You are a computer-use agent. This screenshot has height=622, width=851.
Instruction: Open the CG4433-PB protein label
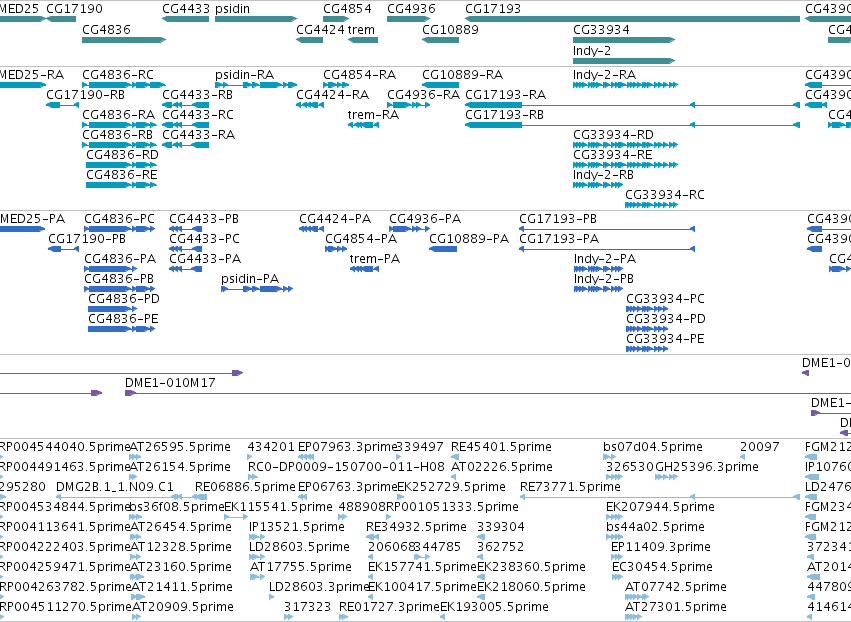[x=204, y=219]
